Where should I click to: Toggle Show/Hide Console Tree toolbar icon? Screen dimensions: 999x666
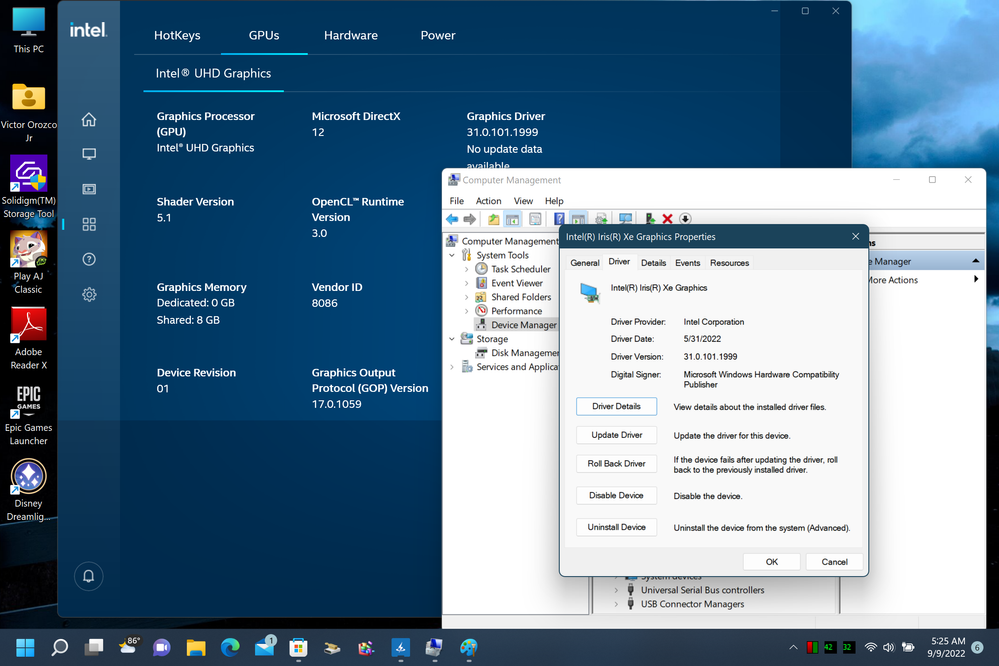click(512, 219)
